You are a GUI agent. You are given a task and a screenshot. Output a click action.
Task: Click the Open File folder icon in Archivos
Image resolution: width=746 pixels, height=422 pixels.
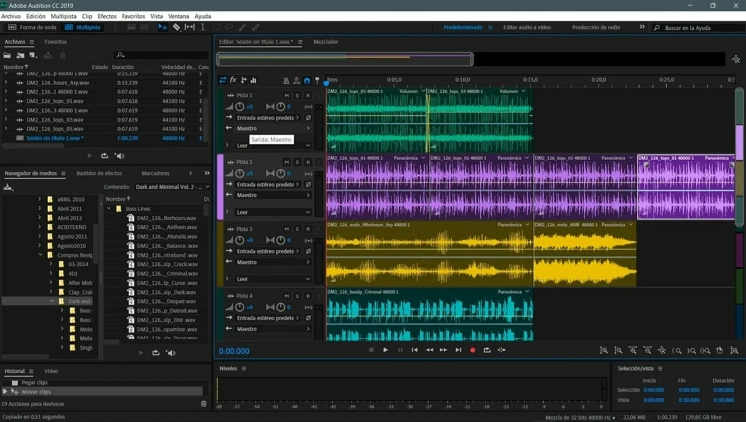7,56
